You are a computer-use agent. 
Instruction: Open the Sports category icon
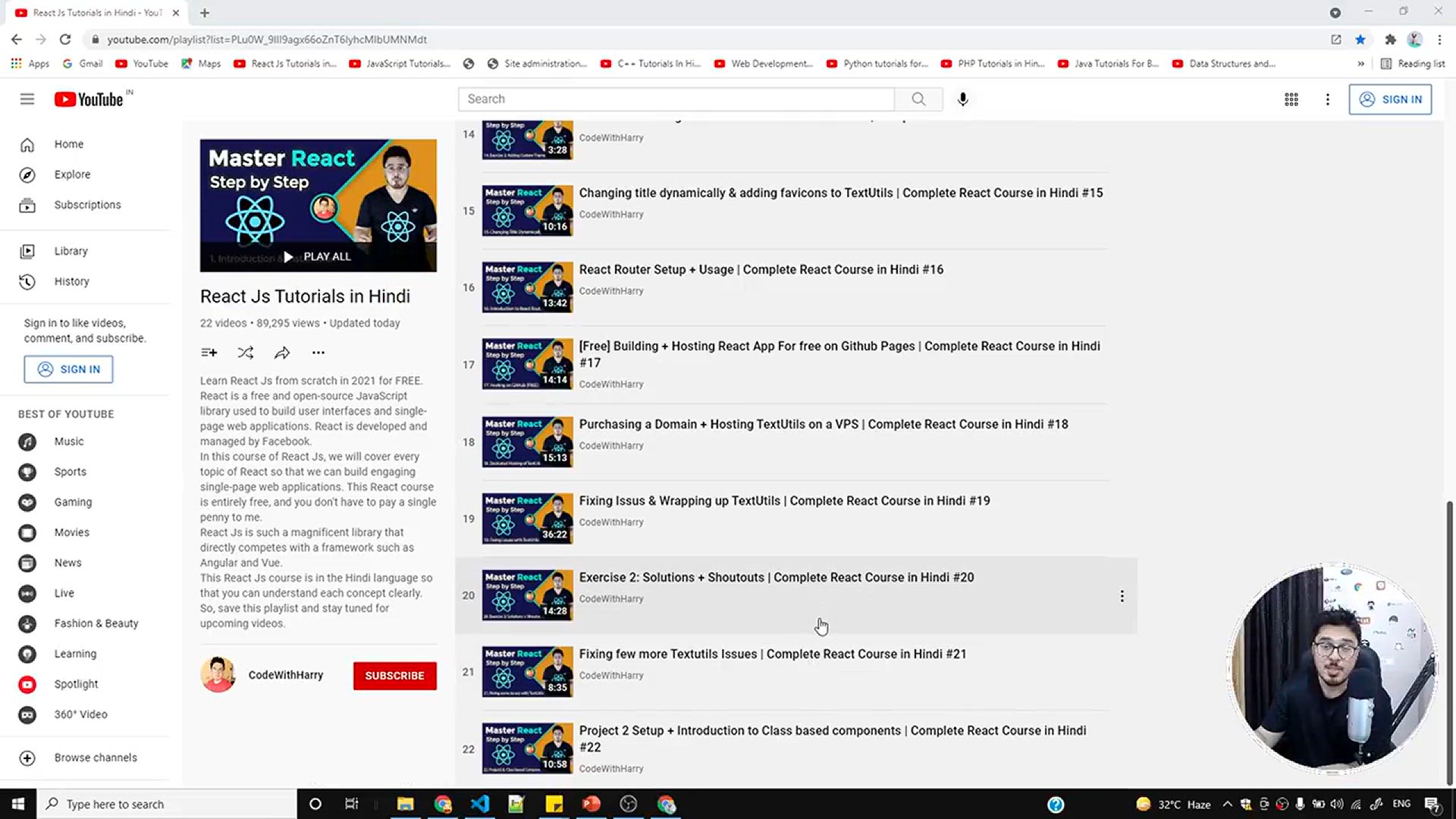pos(27,472)
